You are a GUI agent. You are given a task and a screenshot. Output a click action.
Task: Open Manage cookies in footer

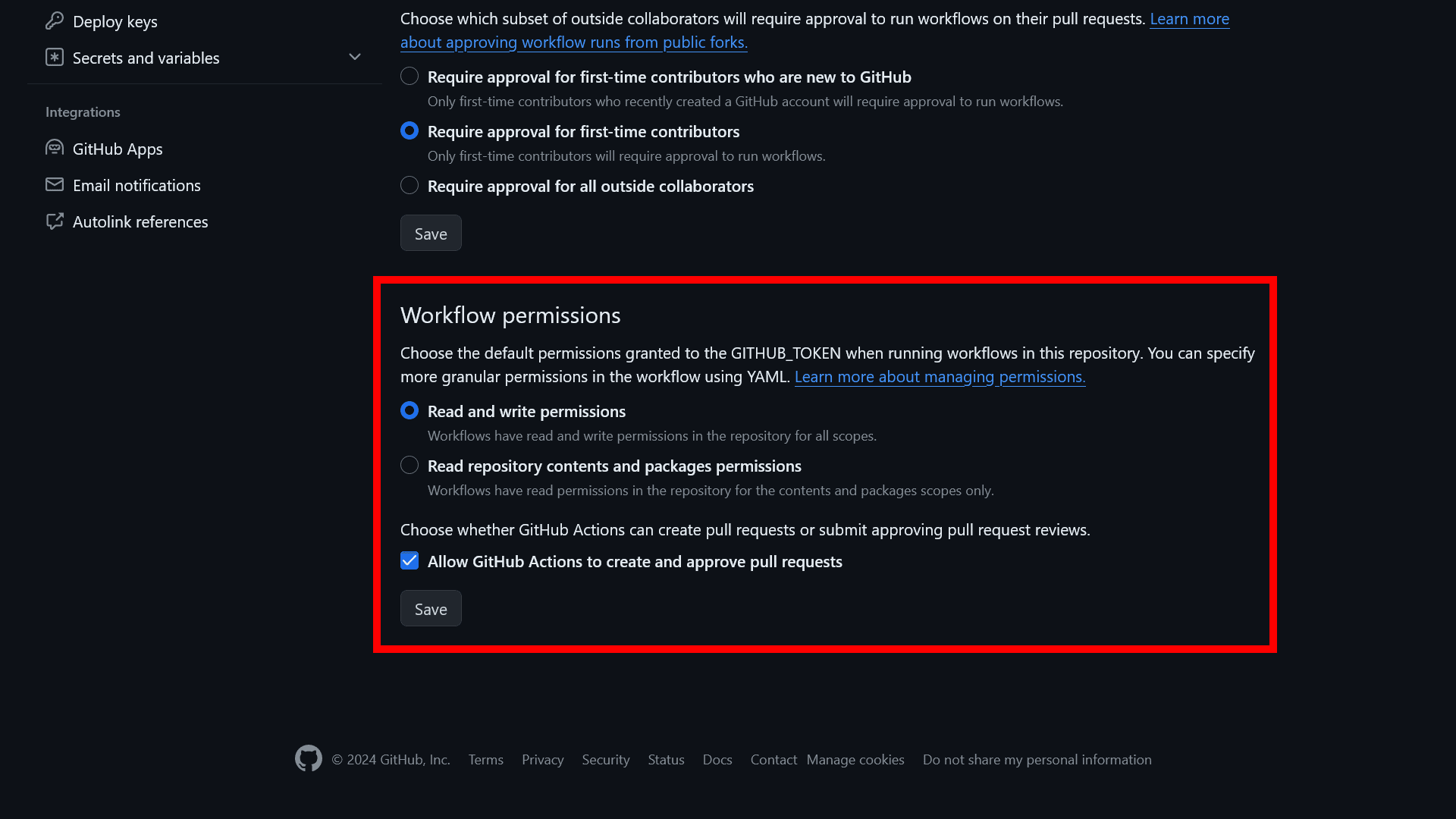pyautogui.click(x=855, y=759)
